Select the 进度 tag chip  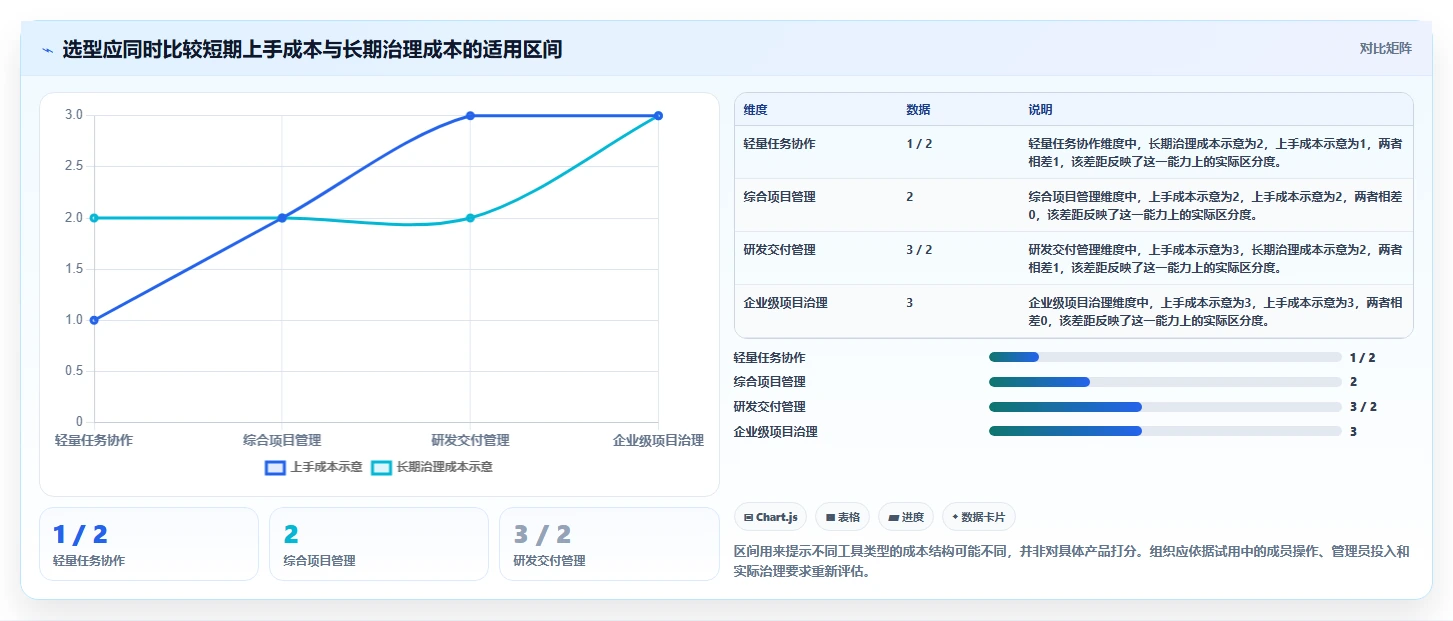tap(907, 517)
